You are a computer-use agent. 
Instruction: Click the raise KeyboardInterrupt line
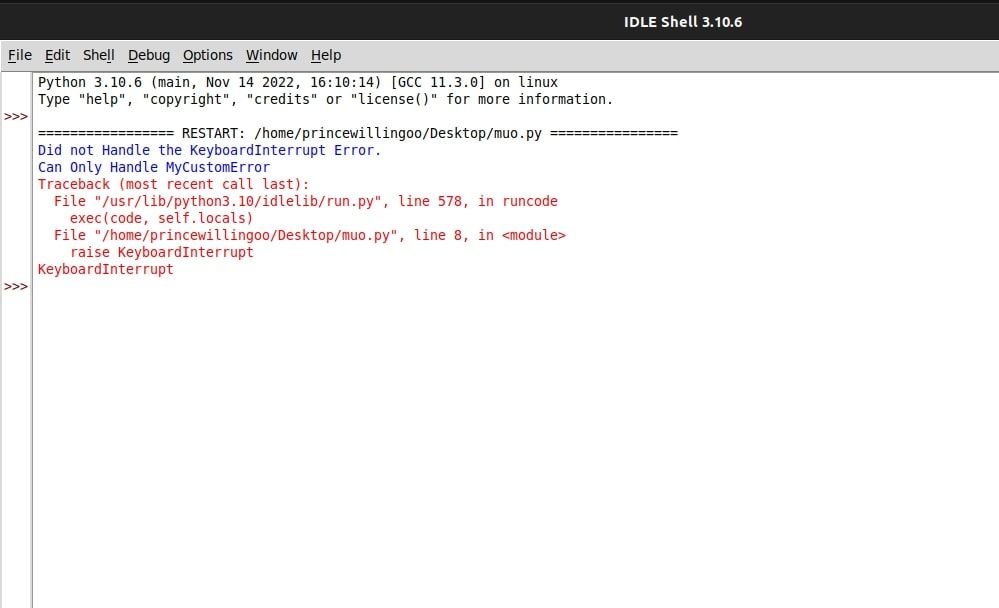point(159,252)
